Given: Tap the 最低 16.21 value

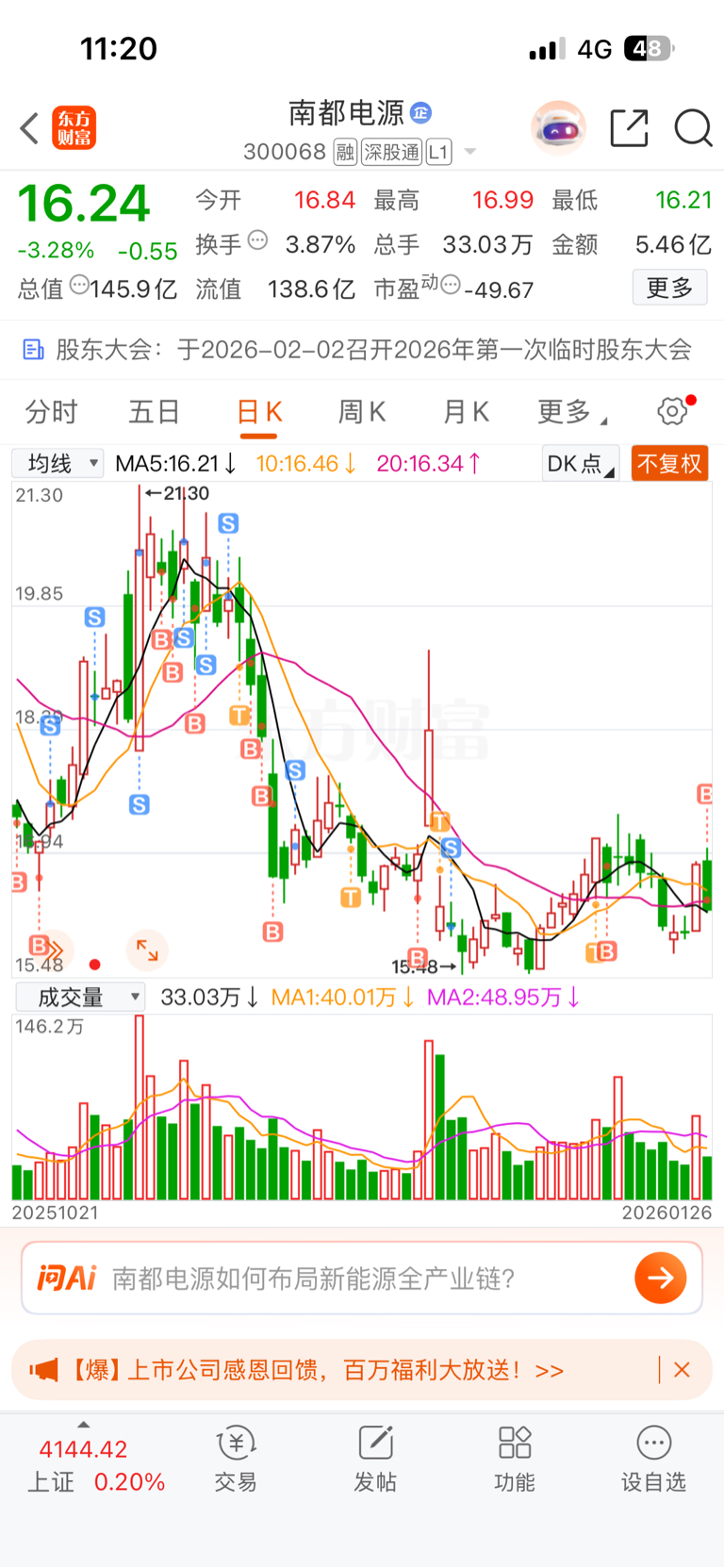Looking at the screenshot, I should pyautogui.click(x=683, y=201).
